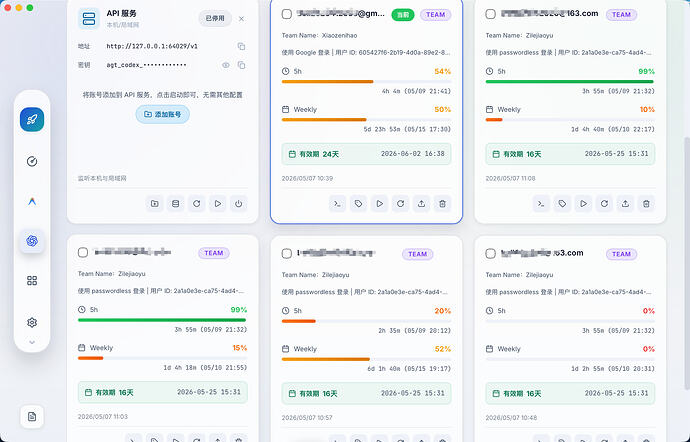Click the '15%' Weekly percentage
This screenshot has width=690, height=442.
coord(239,348)
